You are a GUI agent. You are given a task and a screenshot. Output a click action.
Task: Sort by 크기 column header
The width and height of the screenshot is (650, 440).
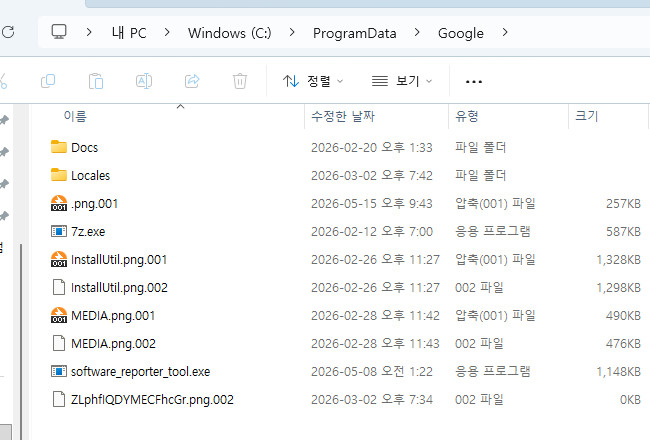click(587, 116)
